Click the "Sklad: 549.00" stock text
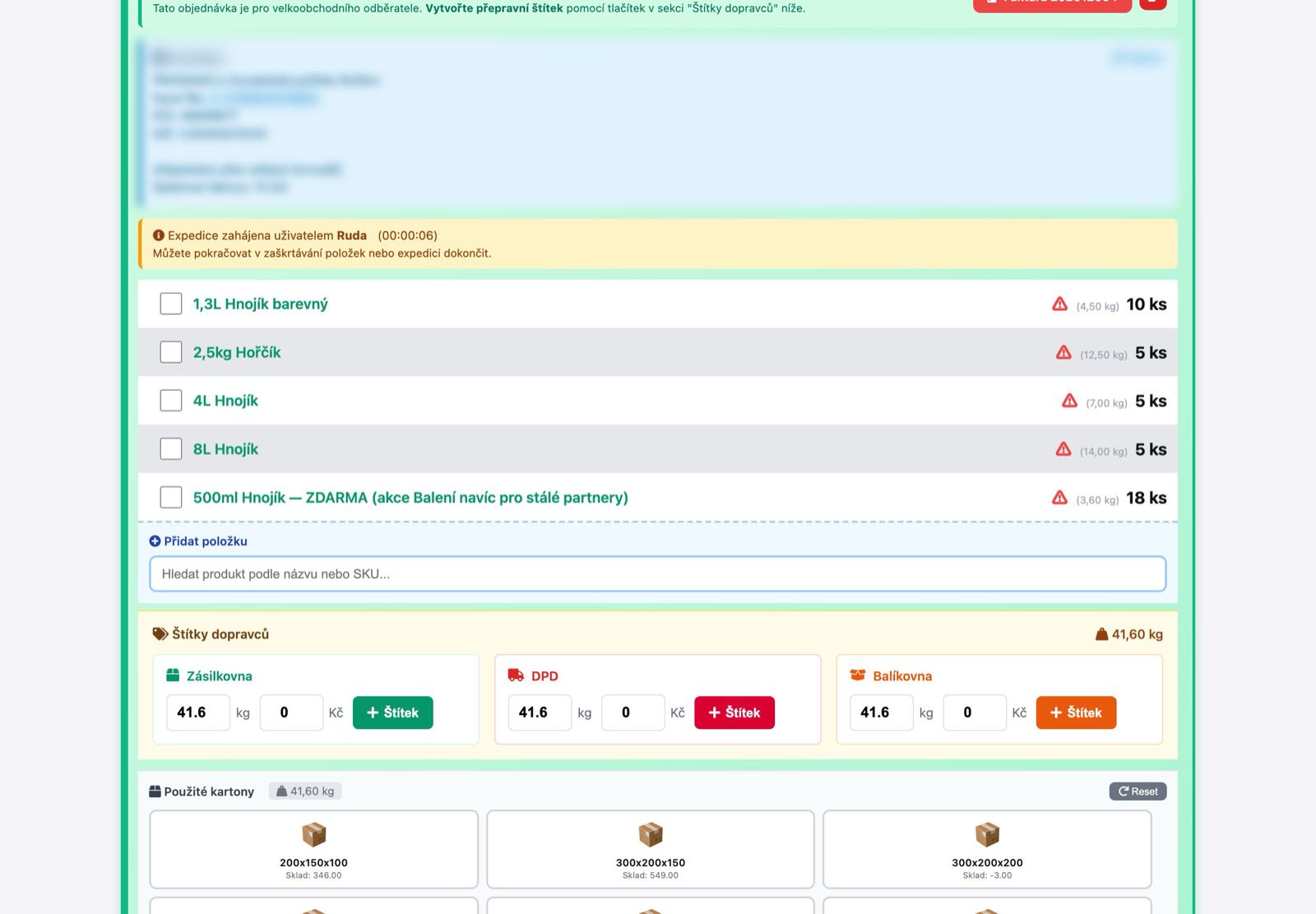The width and height of the screenshot is (1316, 914). point(651,875)
